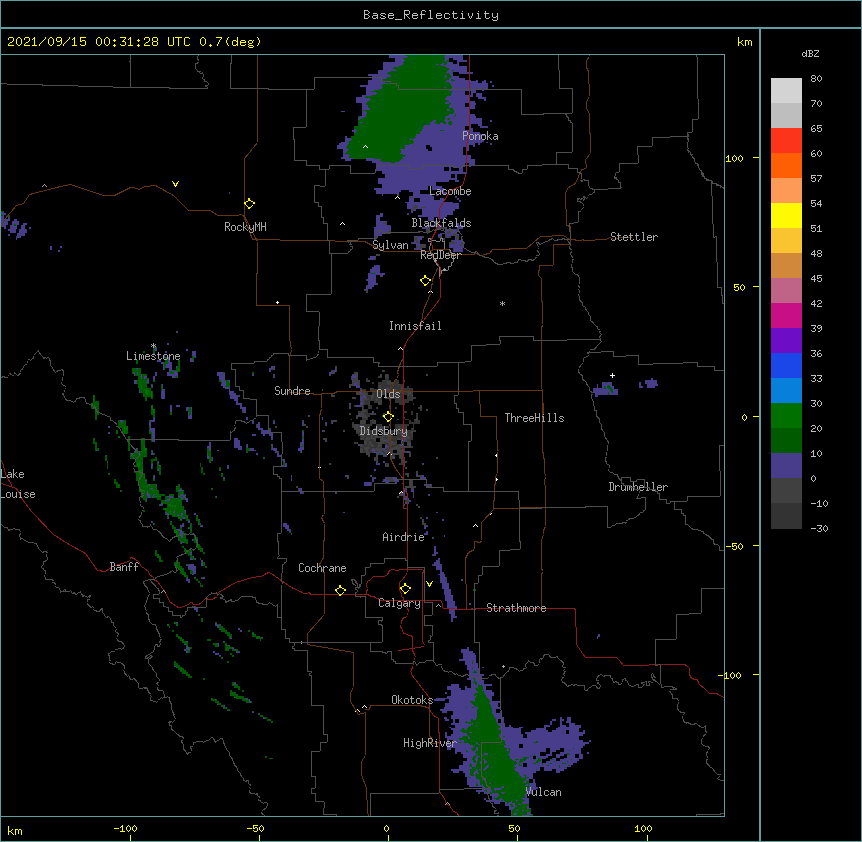This screenshot has height=842, width=862.
Task: Select the 65 dBZ red swatch
Action: [786, 141]
